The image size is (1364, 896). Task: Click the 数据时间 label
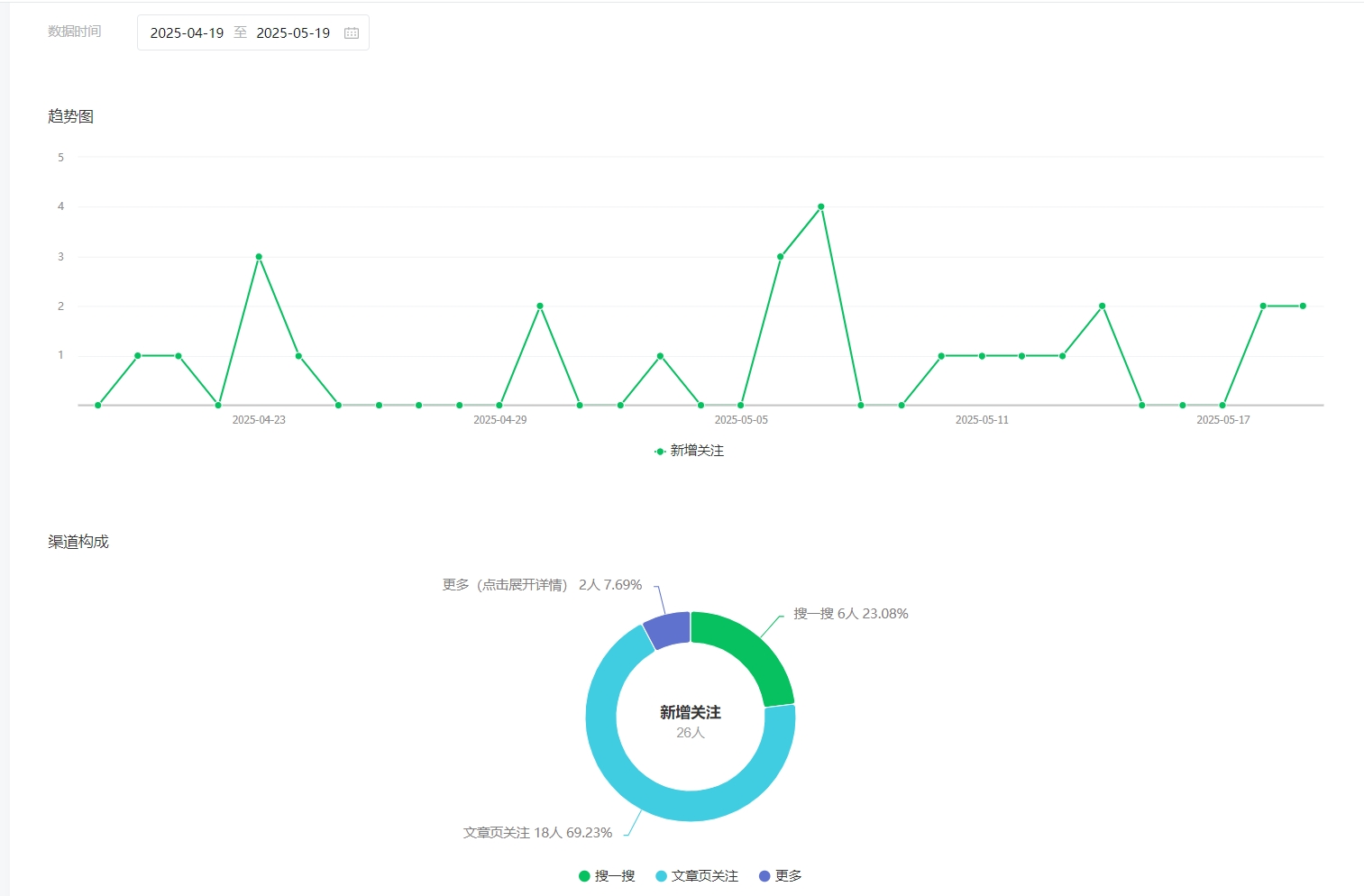[x=75, y=32]
